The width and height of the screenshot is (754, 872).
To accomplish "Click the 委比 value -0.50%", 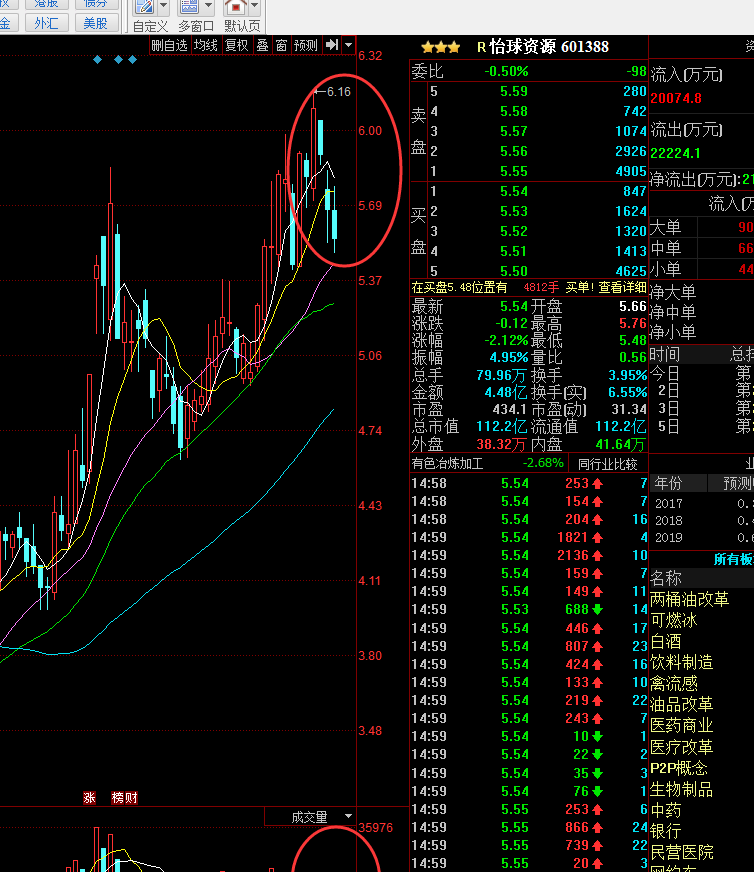I will [507, 71].
